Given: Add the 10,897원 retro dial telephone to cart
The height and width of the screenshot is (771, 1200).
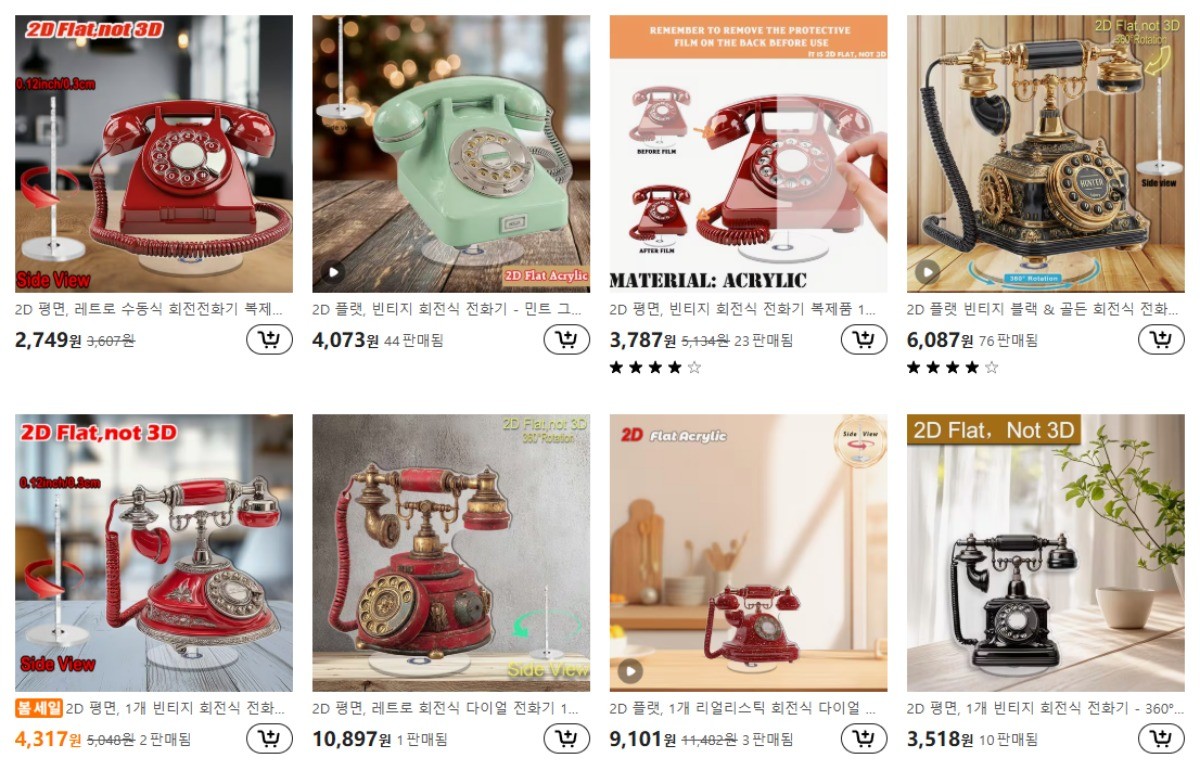Looking at the screenshot, I should click(x=567, y=739).
